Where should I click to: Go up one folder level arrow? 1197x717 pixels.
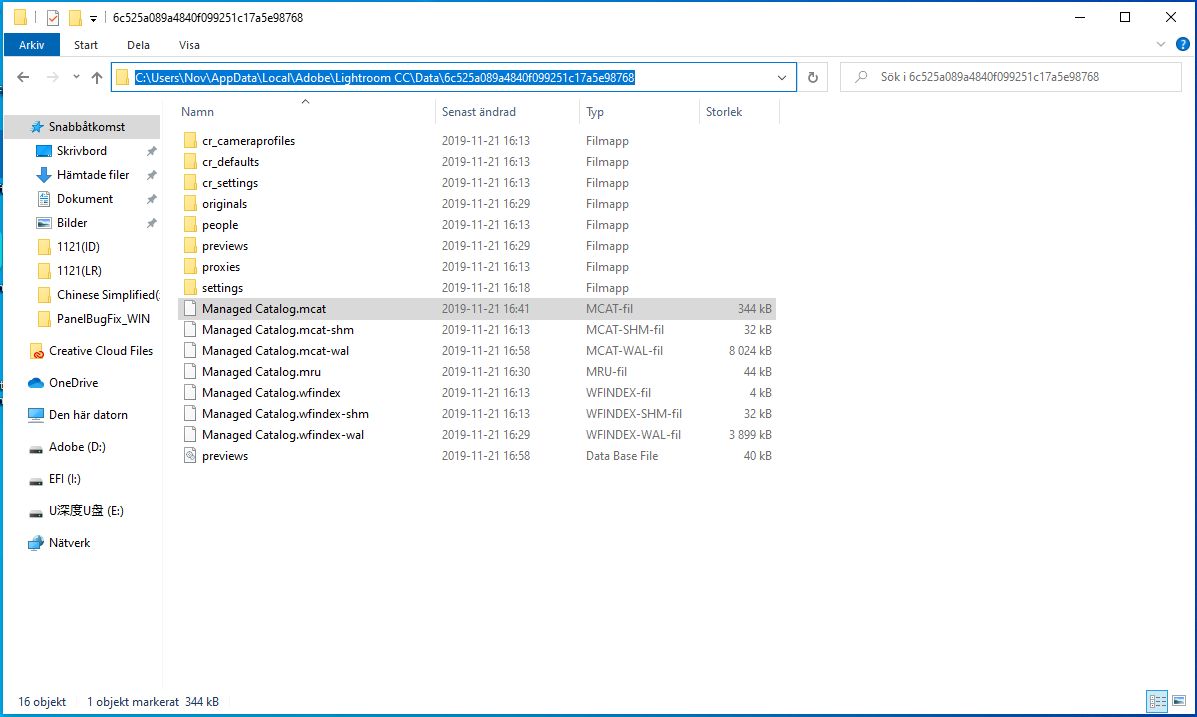(97, 77)
